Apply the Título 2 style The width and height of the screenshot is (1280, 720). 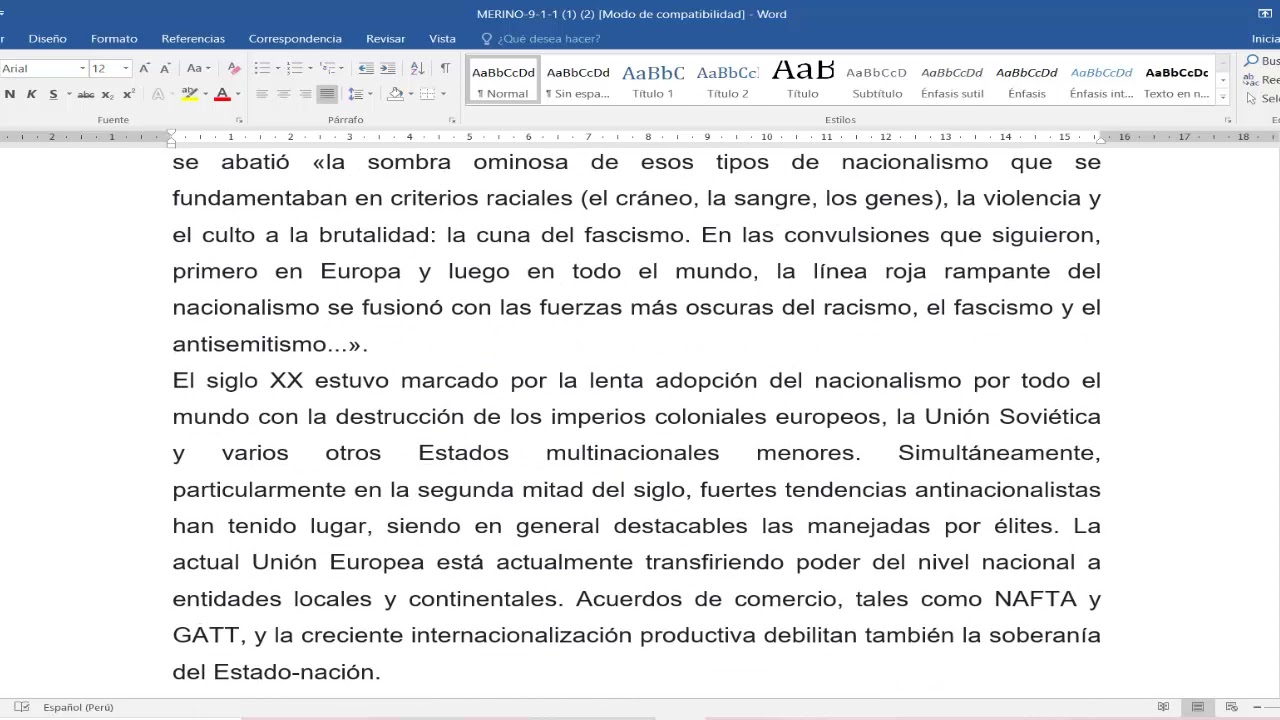pyautogui.click(x=727, y=82)
